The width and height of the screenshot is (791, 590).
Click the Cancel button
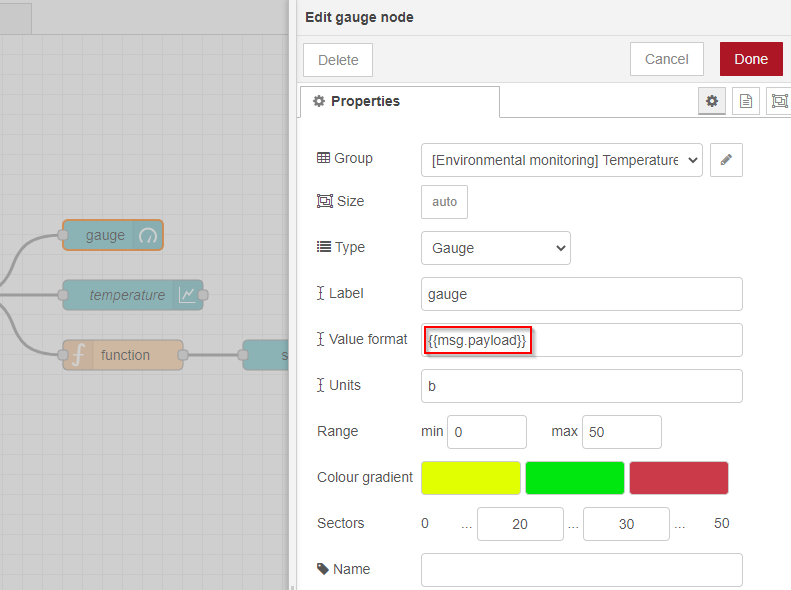tap(666, 59)
